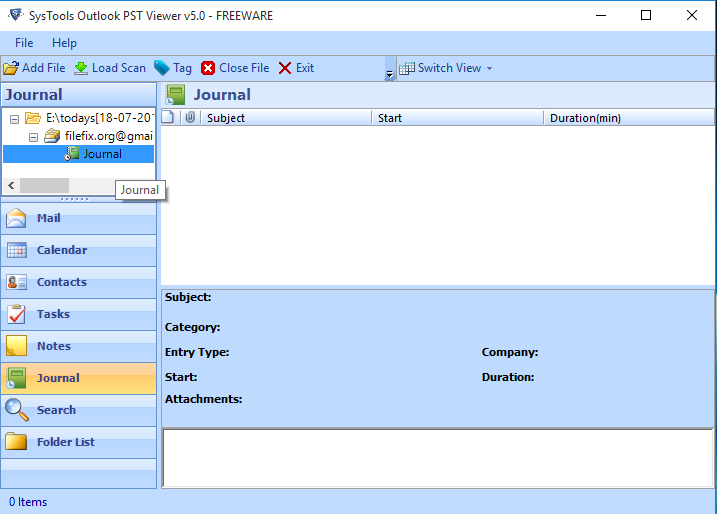
Task: Maximize the PST Viewer window
Action: 646,16
